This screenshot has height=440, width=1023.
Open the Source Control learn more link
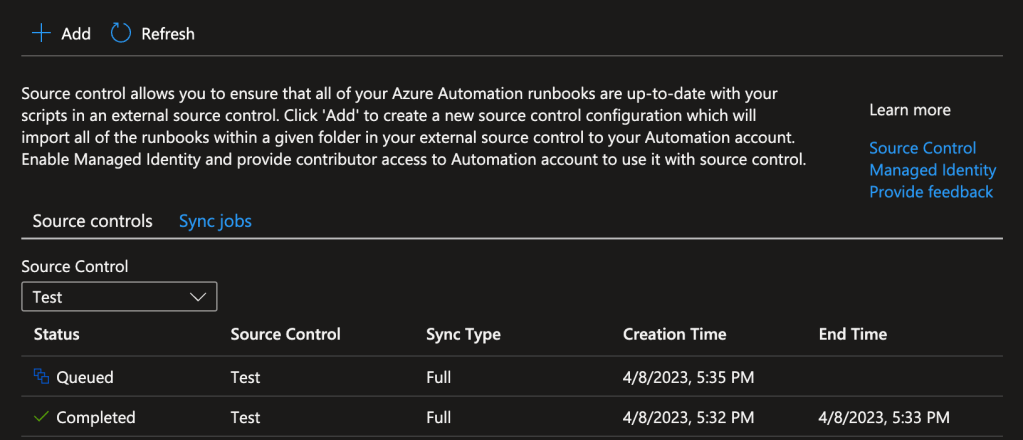tap(922, 148)
